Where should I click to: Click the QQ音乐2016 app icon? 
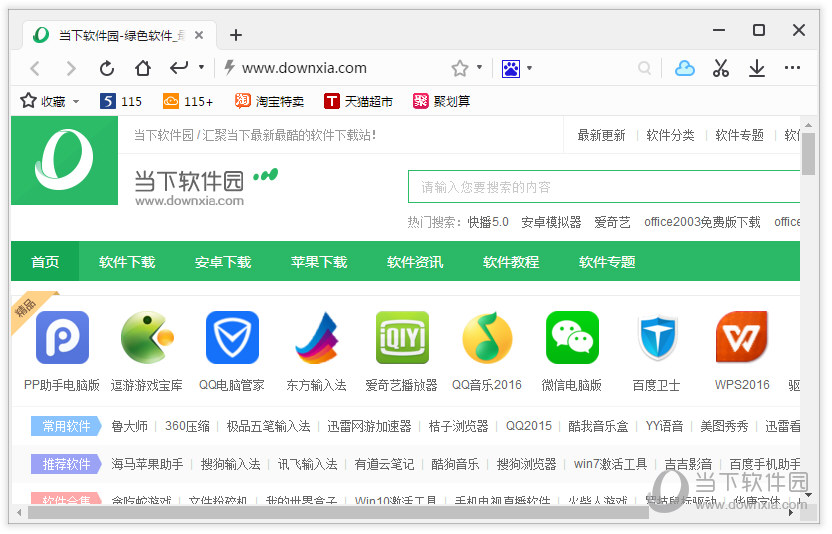487,337
